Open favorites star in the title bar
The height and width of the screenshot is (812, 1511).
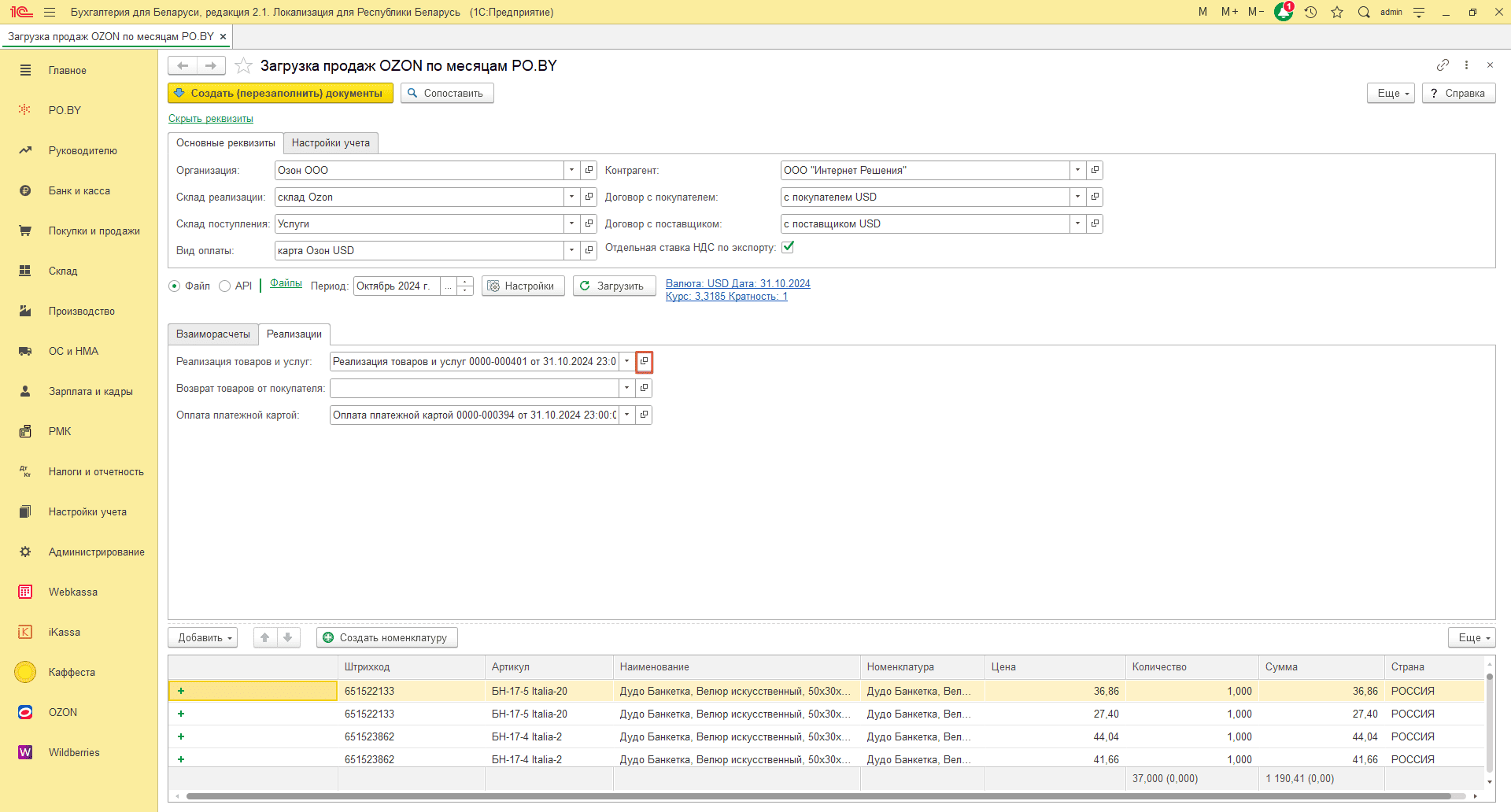point(1337,12)
